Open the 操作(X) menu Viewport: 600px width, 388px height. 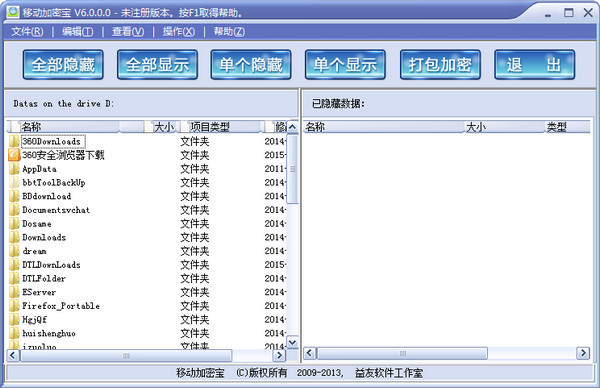point(179,31)
